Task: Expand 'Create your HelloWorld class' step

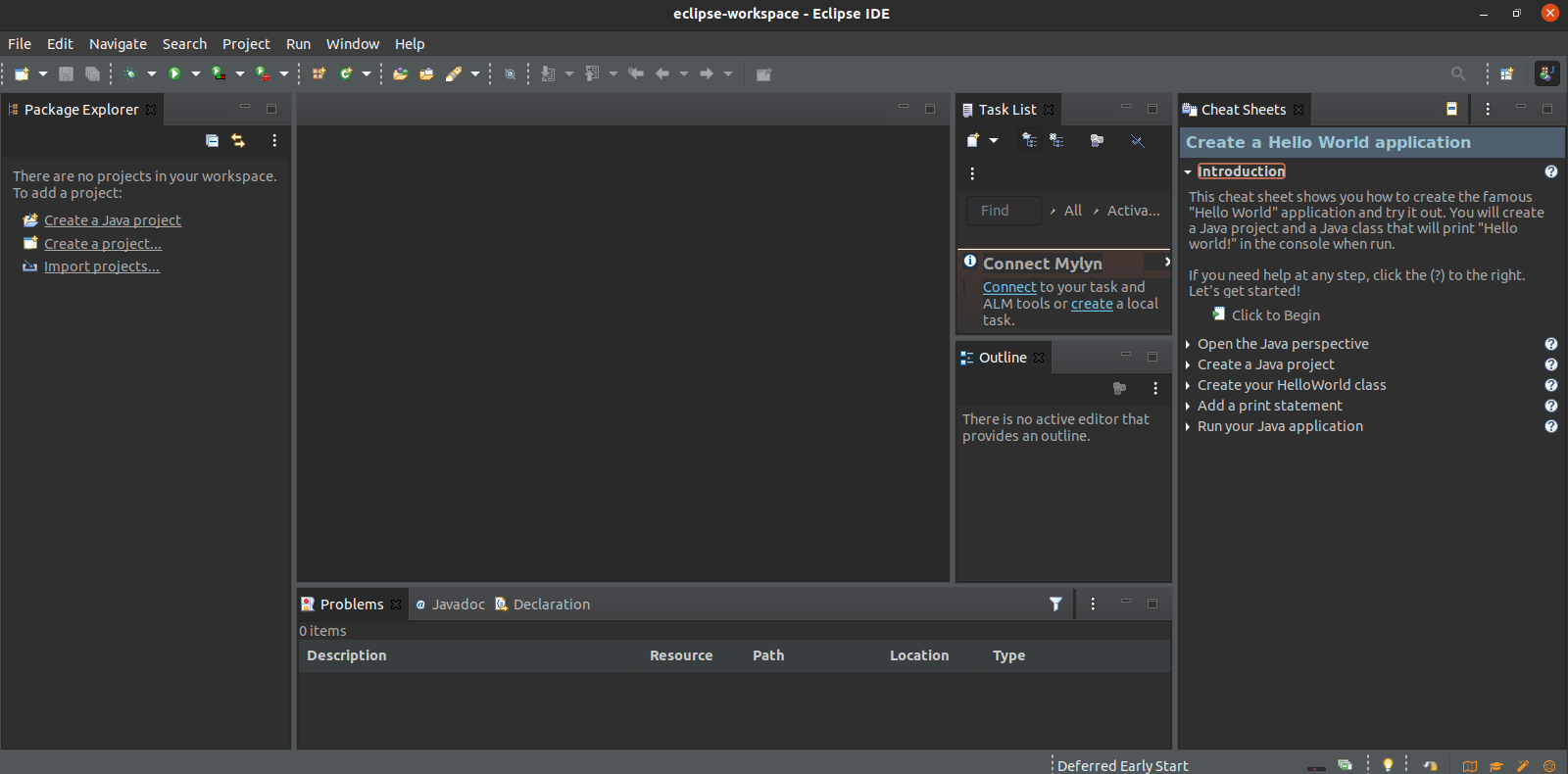Action: pyautogui.click(x=1188, y=385)
